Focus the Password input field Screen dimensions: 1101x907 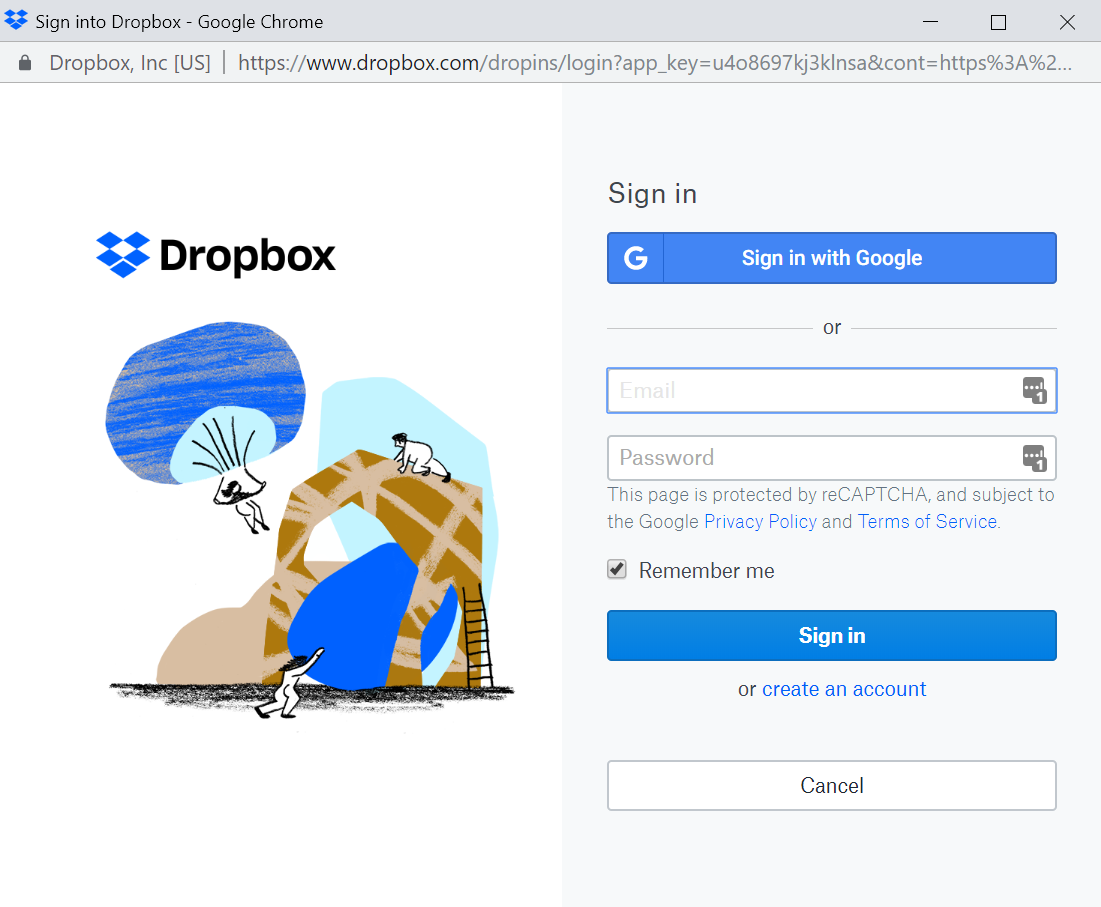click(810, 458)
